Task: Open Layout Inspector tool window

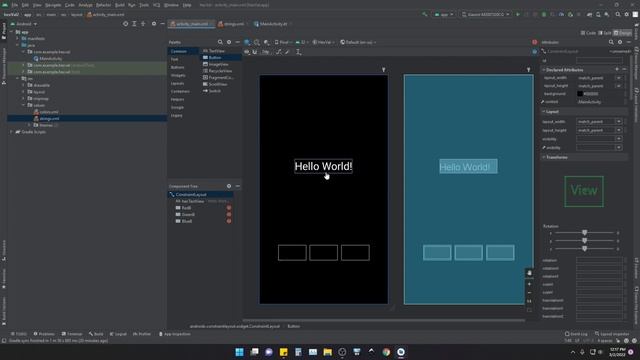Action: [x=612, y=334]
